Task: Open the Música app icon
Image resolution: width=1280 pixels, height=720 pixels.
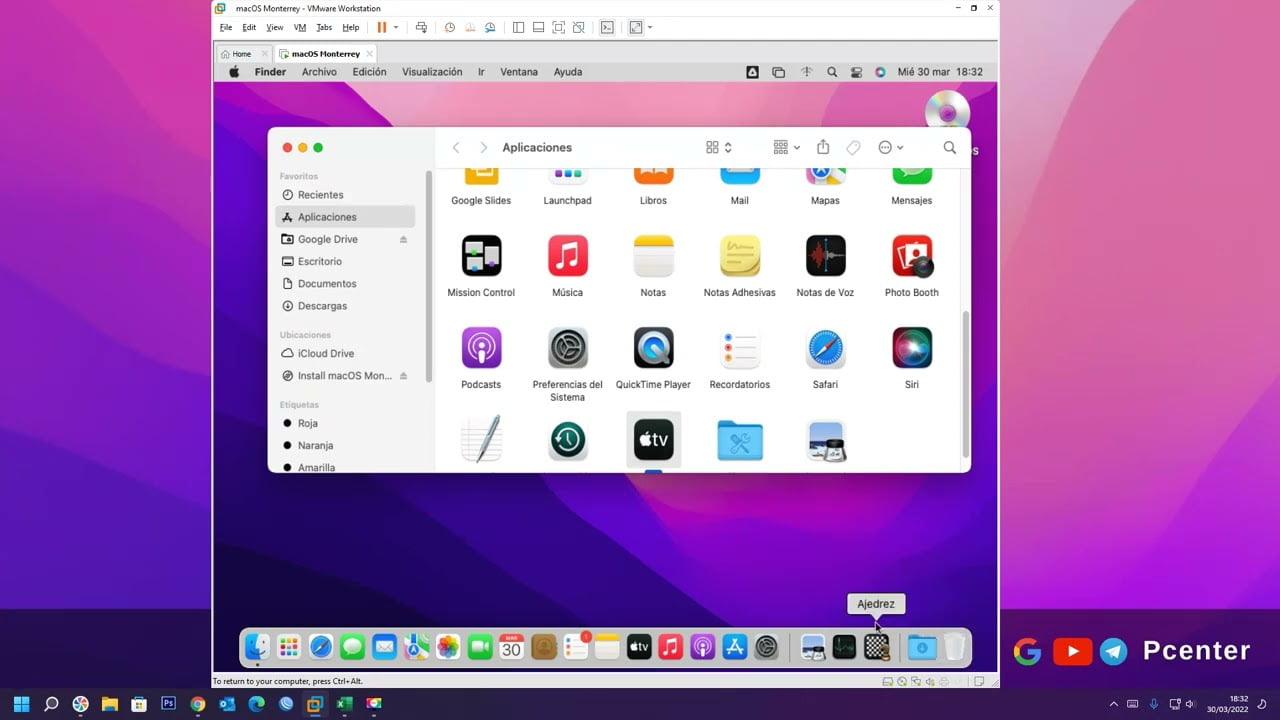Action: click(567, 256)
